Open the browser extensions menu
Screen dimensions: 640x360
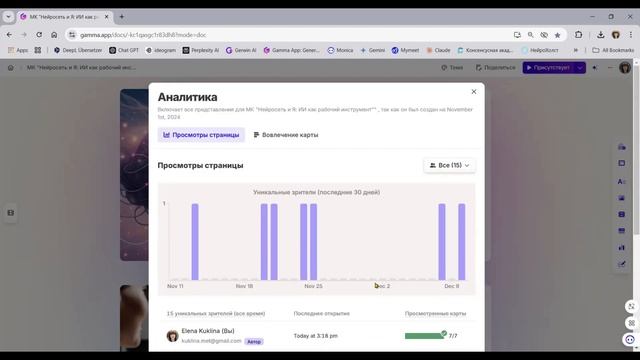click(578, 35)
